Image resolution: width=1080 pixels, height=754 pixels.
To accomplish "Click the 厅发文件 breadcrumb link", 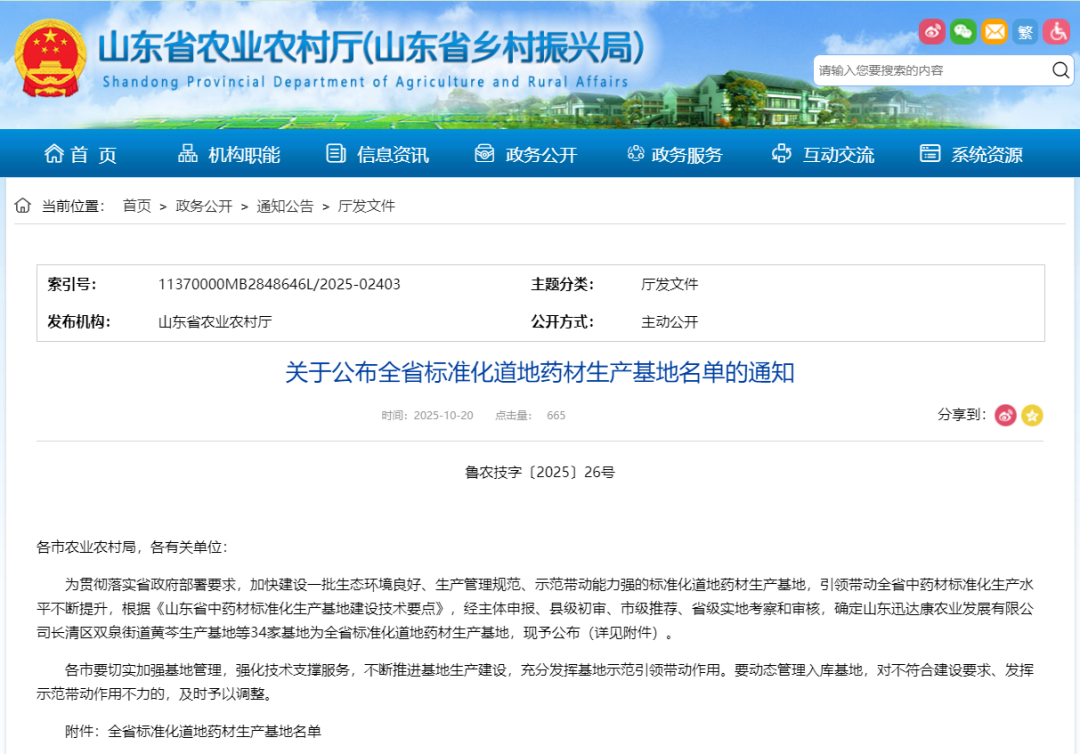I will [366, 206].
